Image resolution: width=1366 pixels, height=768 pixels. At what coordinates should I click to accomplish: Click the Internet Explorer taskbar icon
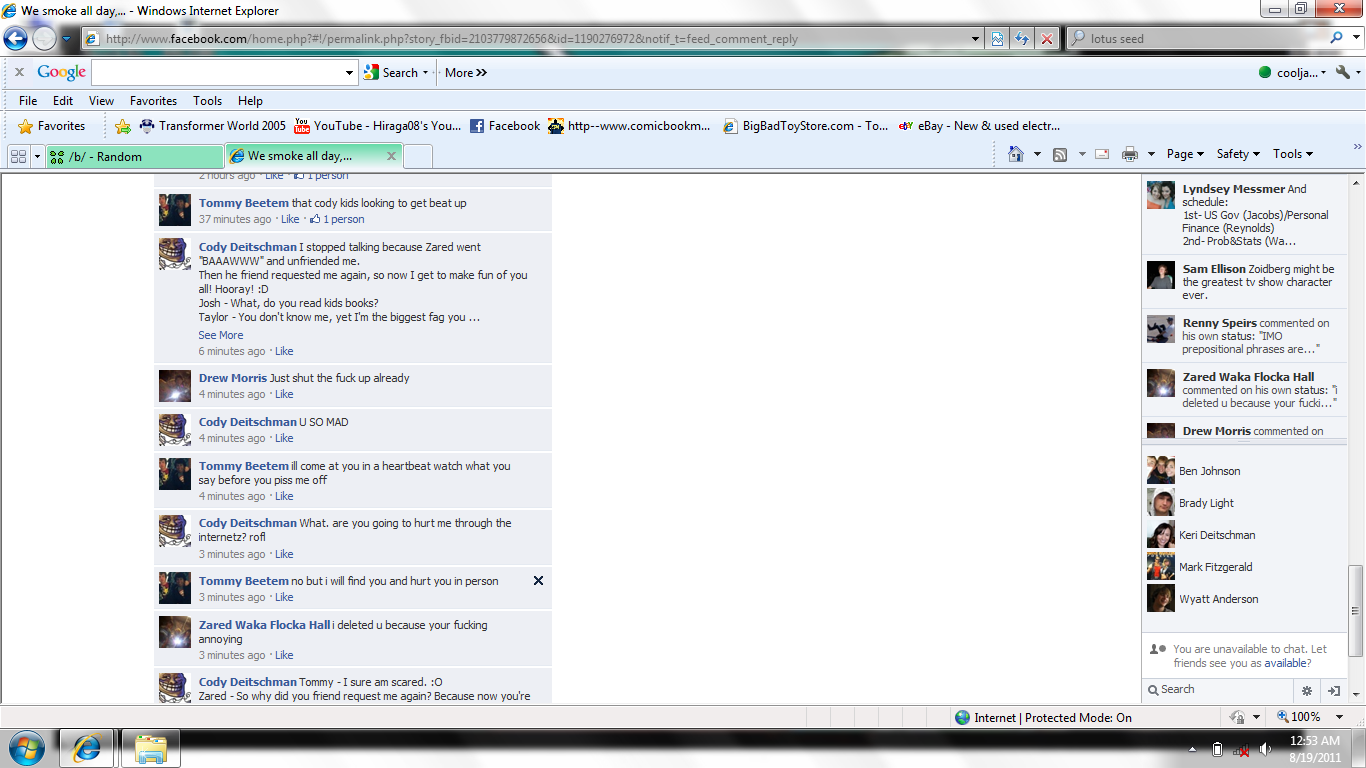(87, 748)
